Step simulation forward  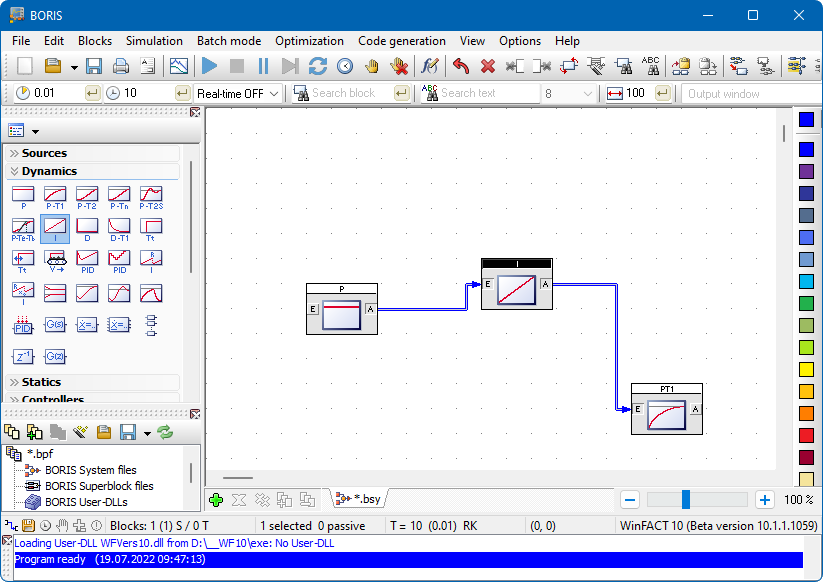pyautogui.click(x=290, y=66)
